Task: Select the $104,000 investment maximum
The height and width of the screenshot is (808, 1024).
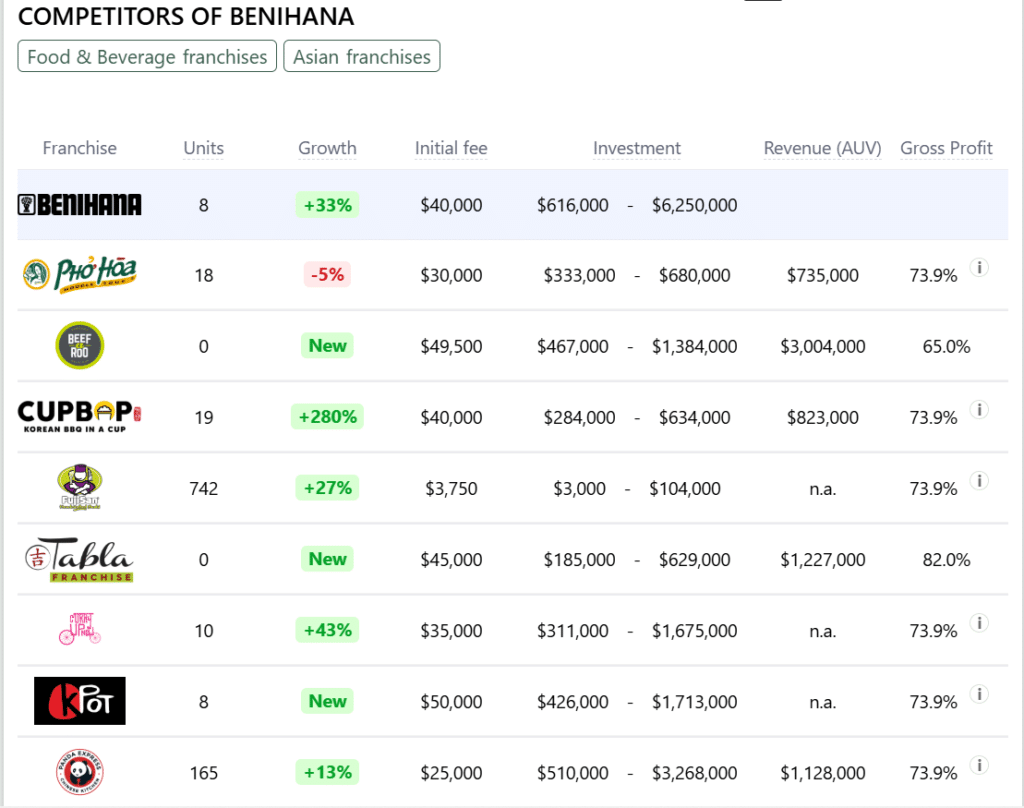Action: coord(684,489)
